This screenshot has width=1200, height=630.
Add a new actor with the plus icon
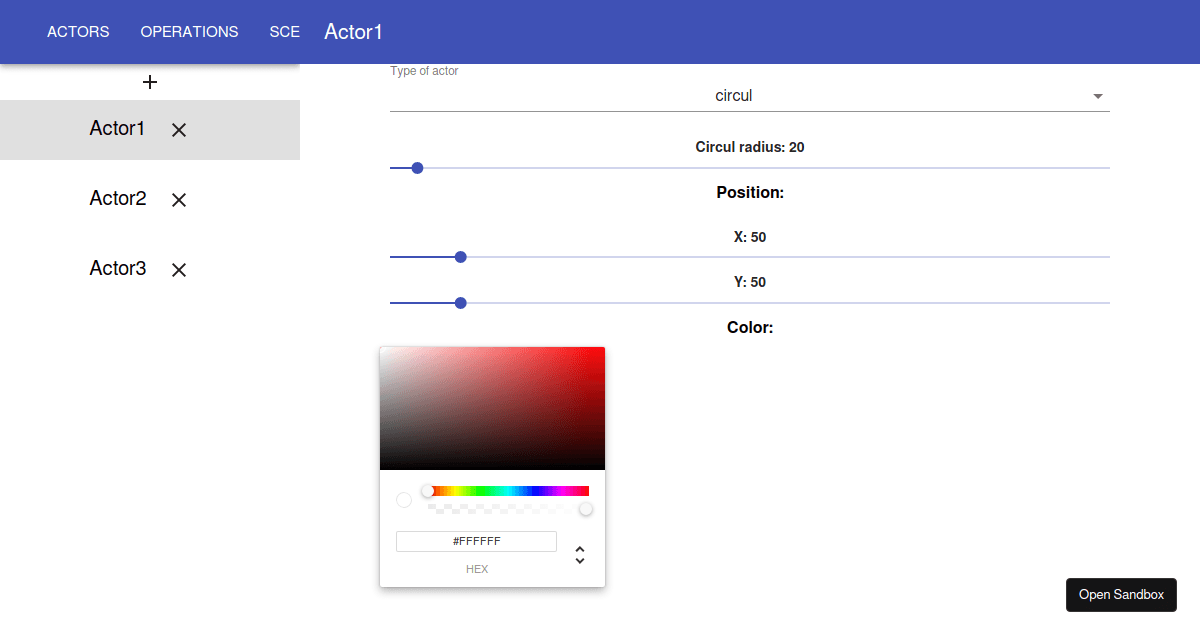(x=150, y=81)
